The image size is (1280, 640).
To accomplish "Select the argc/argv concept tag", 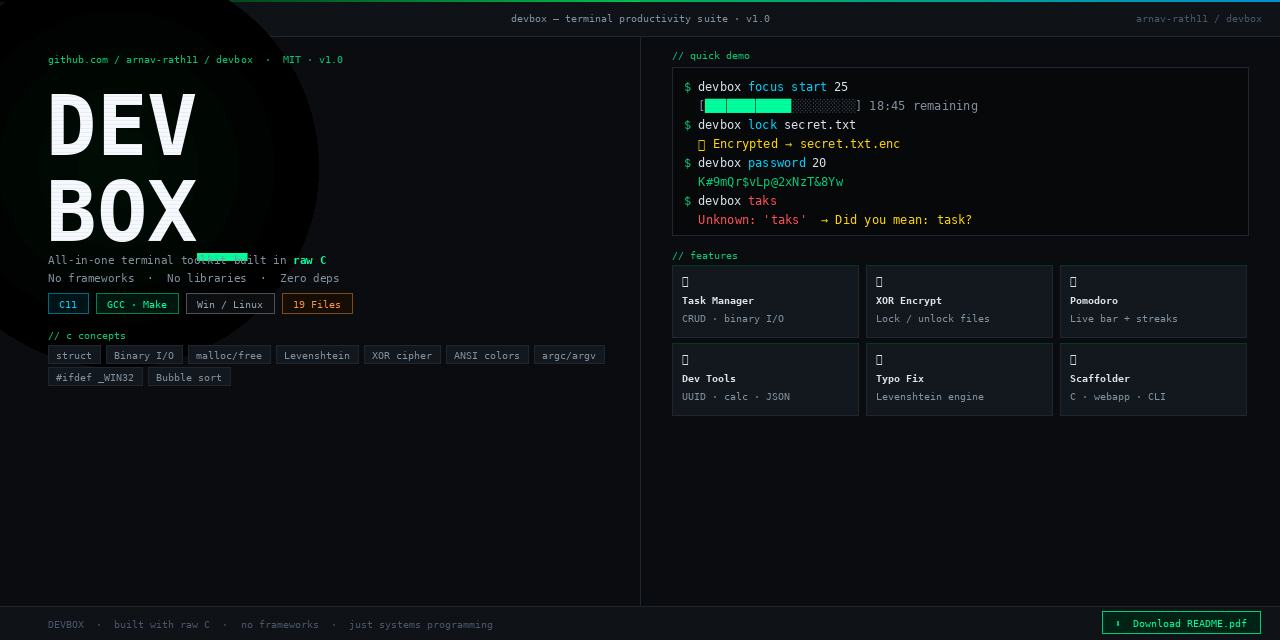I will 569,355.
